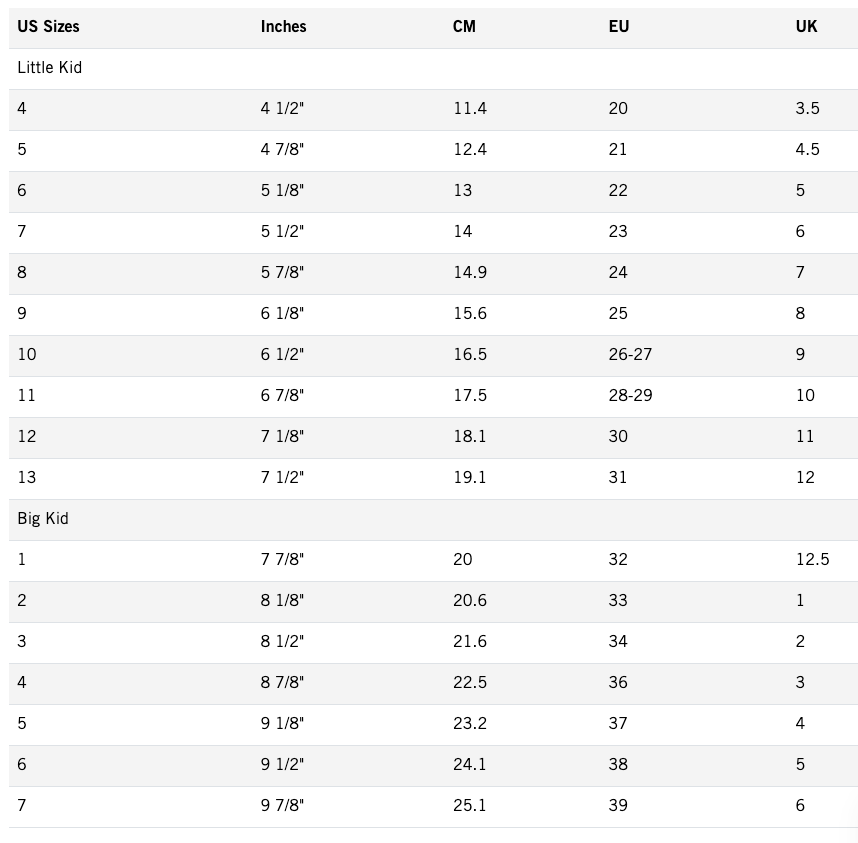This screenshot has height=843, width=858.
Task: Click the UK column header
Action: tap(806, 26)
